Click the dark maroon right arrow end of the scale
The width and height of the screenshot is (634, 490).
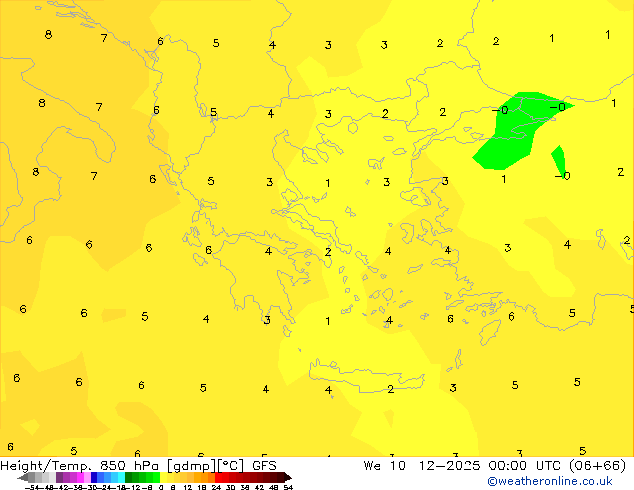tap(287, 478)
